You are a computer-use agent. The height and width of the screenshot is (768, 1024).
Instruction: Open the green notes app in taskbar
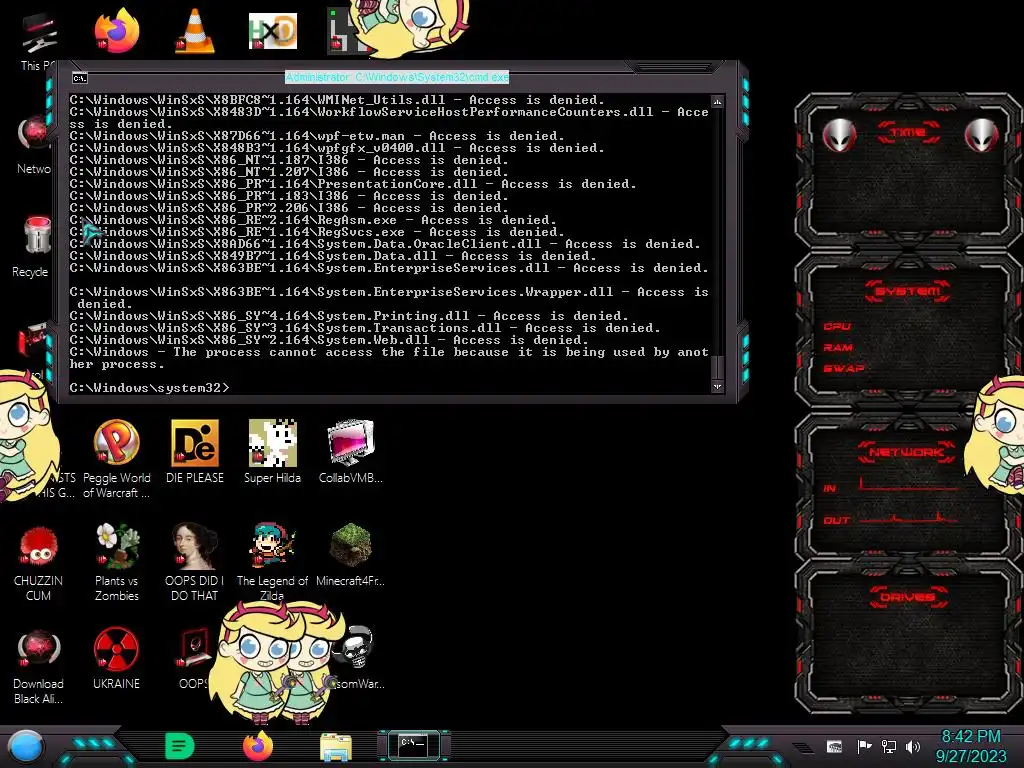(180, 746)
